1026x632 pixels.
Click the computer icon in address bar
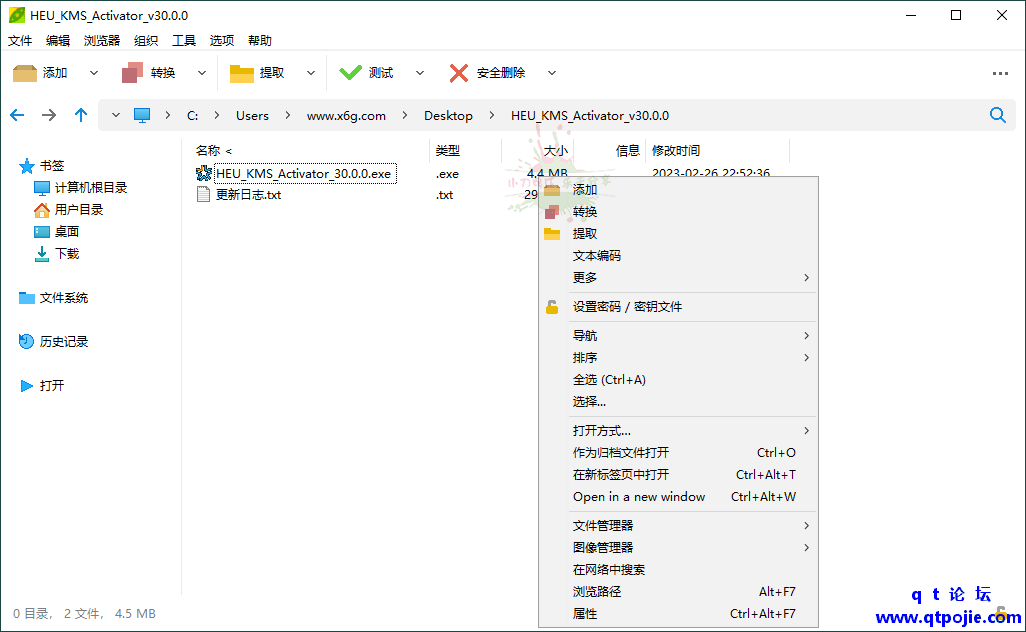(x=142, y=116)
